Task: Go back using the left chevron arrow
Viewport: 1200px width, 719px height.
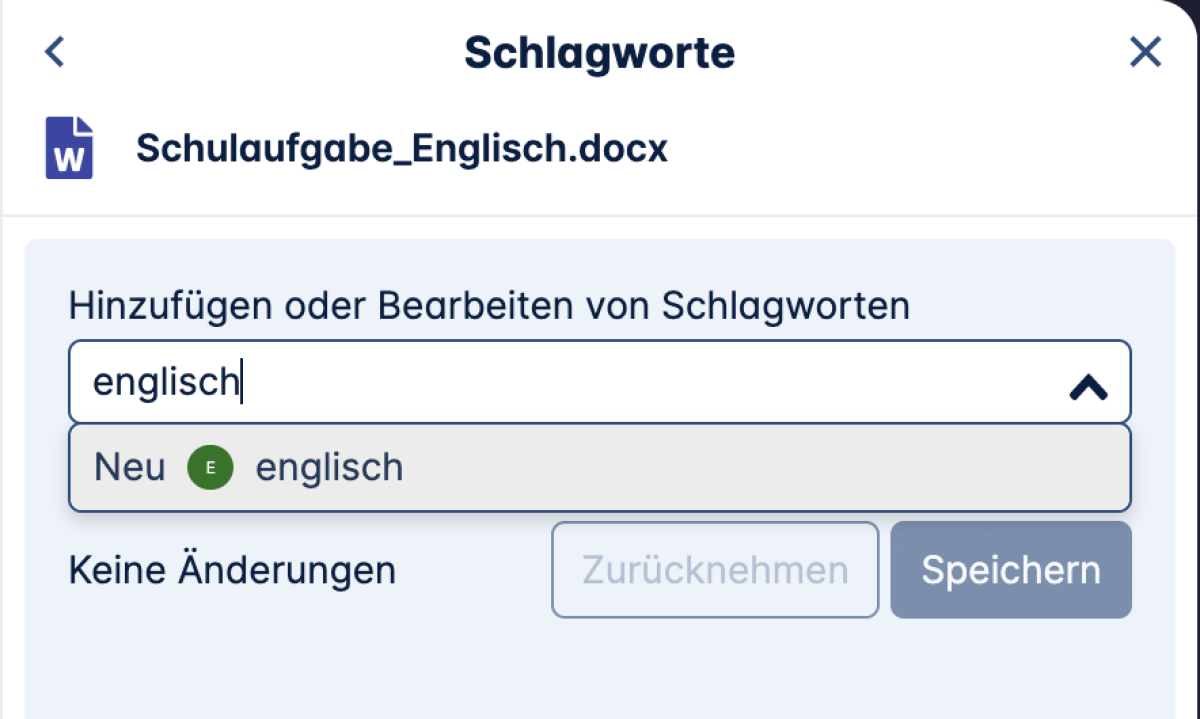Action: [55, 52]
